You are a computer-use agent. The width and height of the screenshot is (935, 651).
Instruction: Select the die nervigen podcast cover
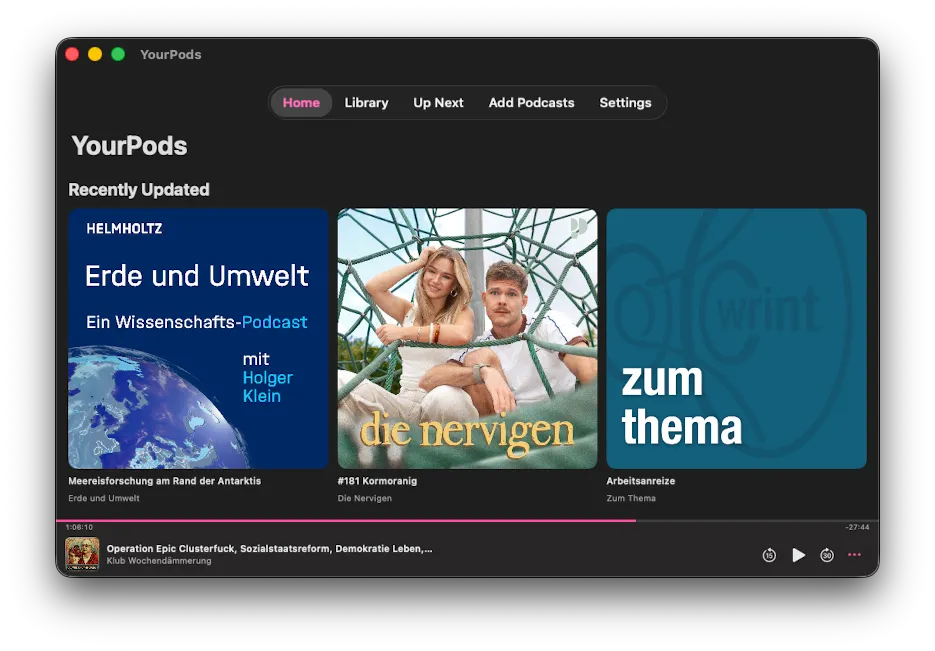[467, 338]
